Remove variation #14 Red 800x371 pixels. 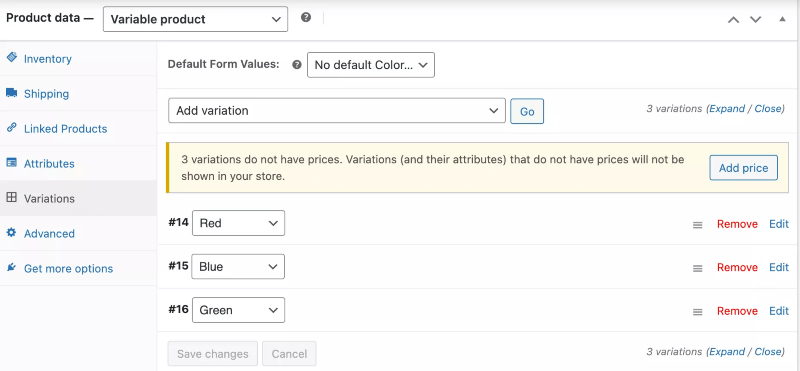click(737, 224)
